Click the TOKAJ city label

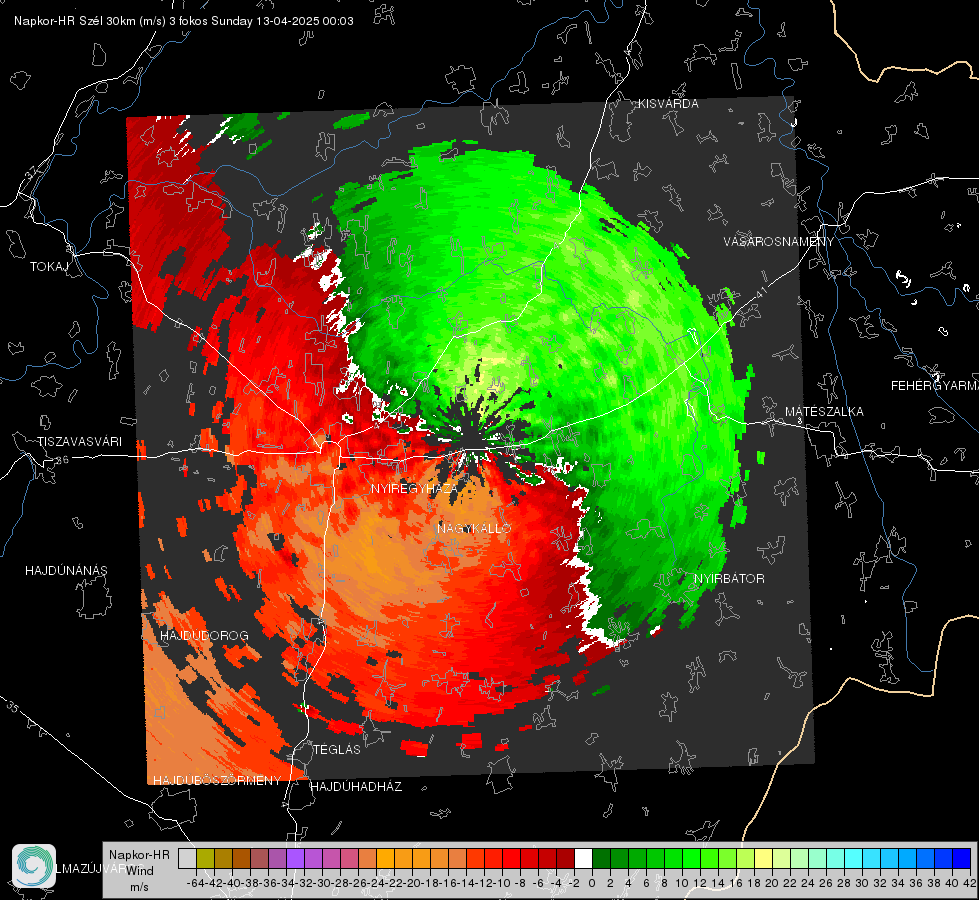click(x=49, y=267)
